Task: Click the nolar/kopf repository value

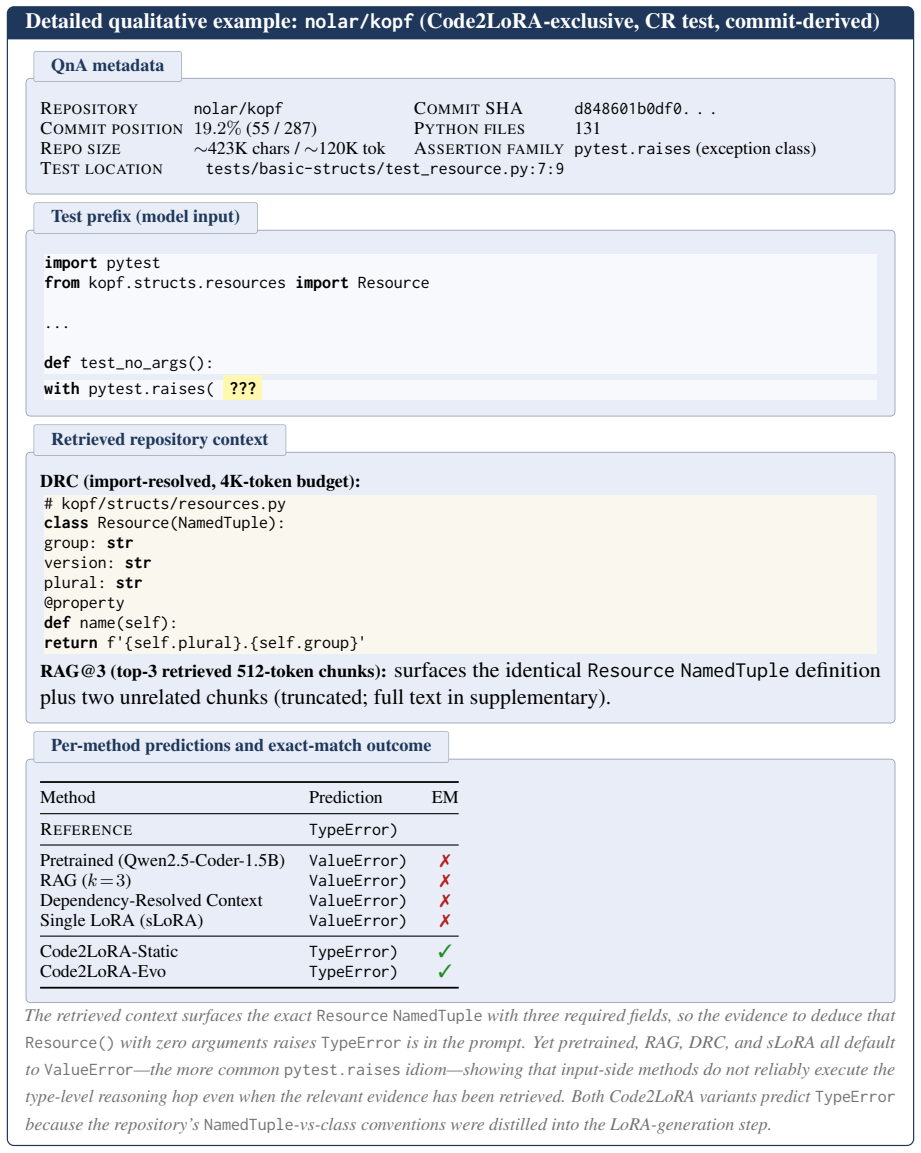Action: 238,109
